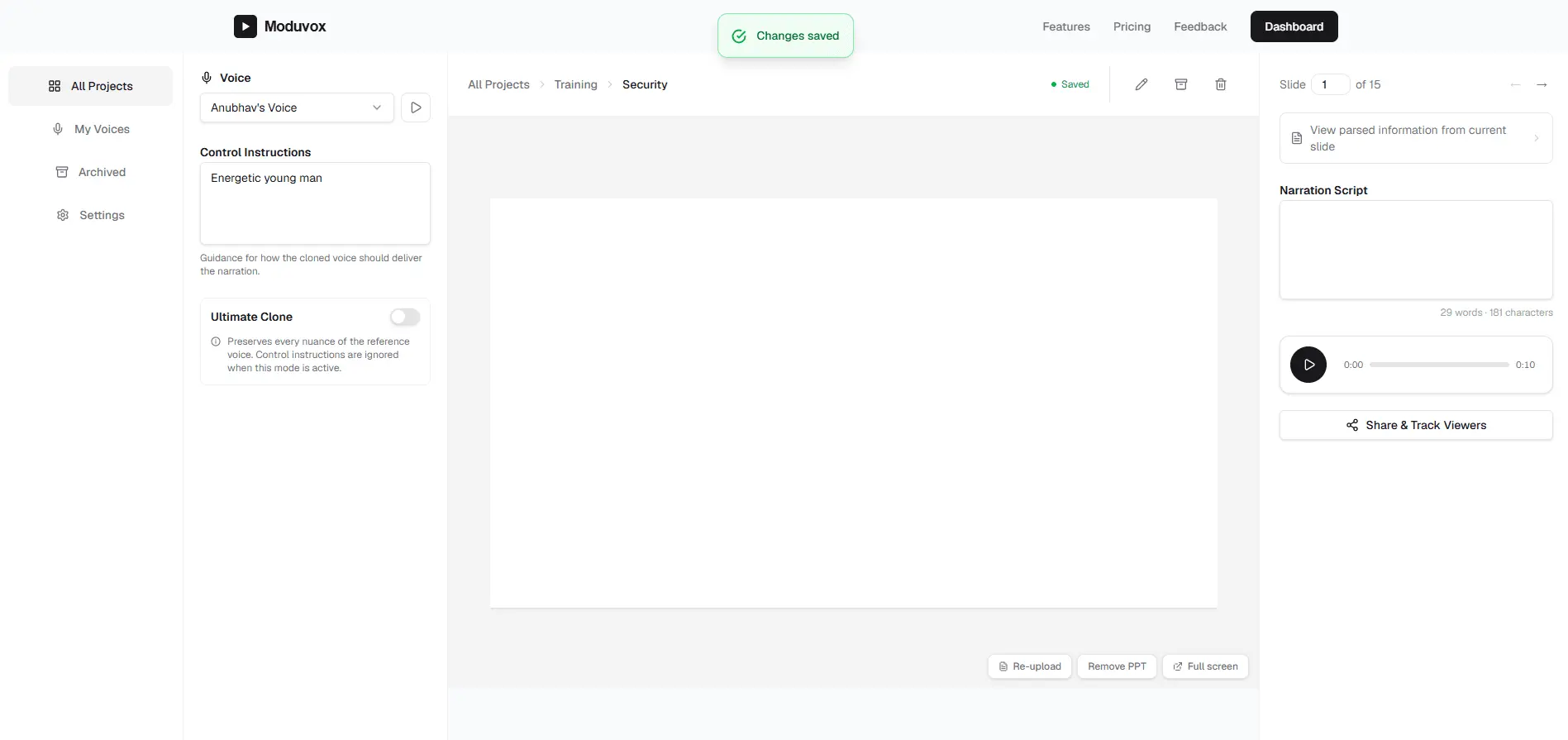
Task: Click the Changes saved notification
Action: 785,36
